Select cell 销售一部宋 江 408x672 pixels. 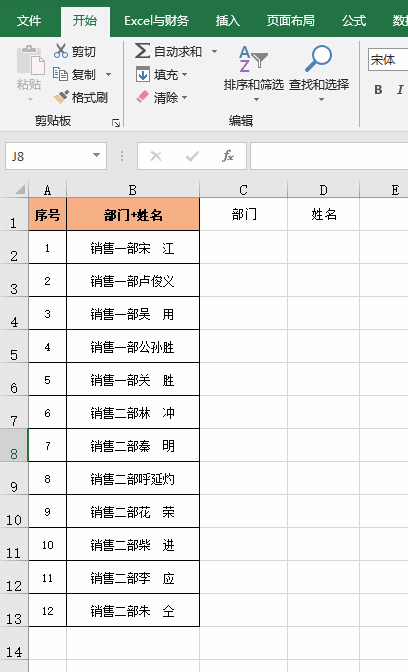tap(133, 247)
